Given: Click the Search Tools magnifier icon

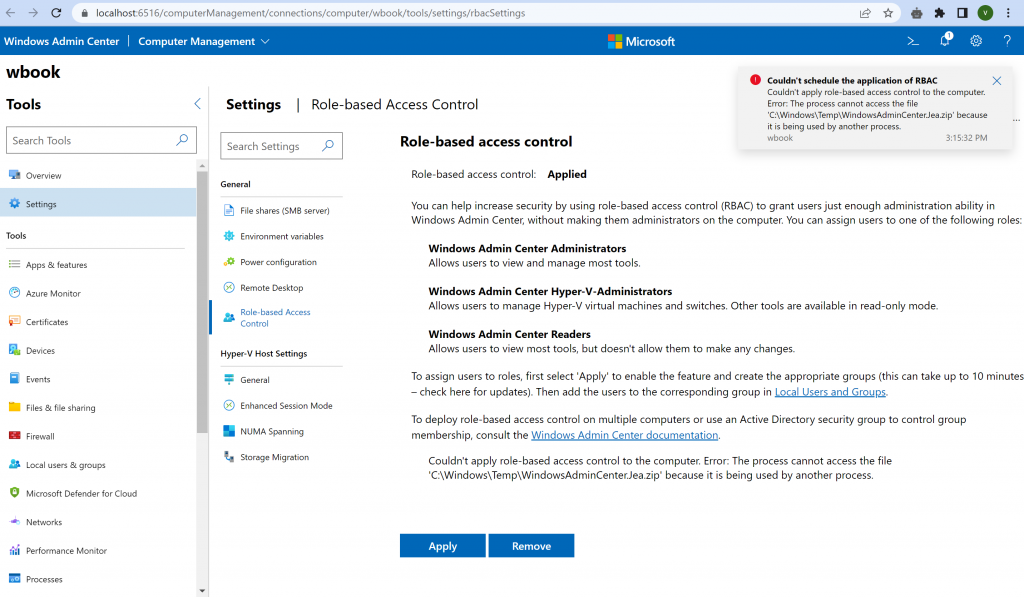Looking at the screenshot, I should 182,140.
